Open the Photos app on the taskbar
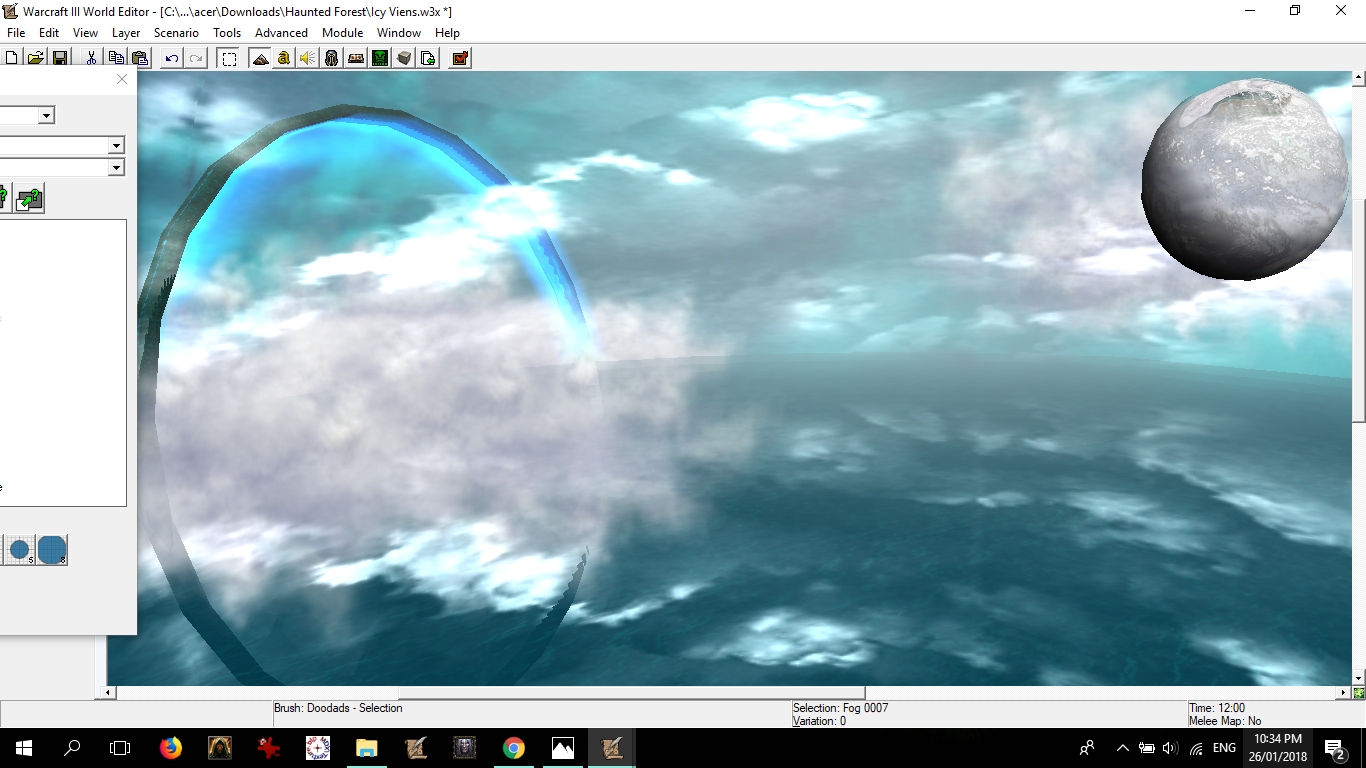 click(x=563, y=748)
